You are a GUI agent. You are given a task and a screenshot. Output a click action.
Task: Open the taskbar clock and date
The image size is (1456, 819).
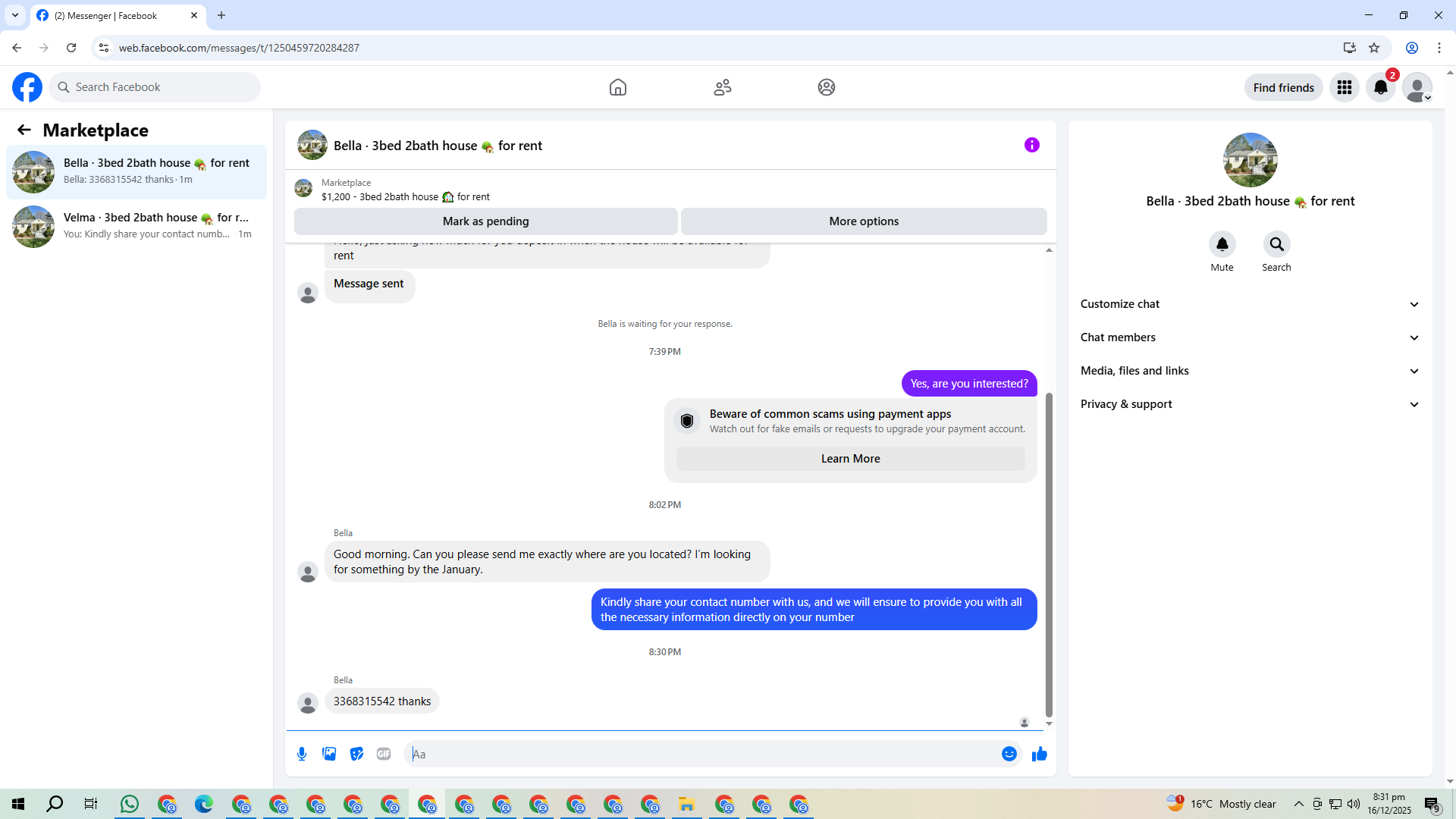point(1389,804)
